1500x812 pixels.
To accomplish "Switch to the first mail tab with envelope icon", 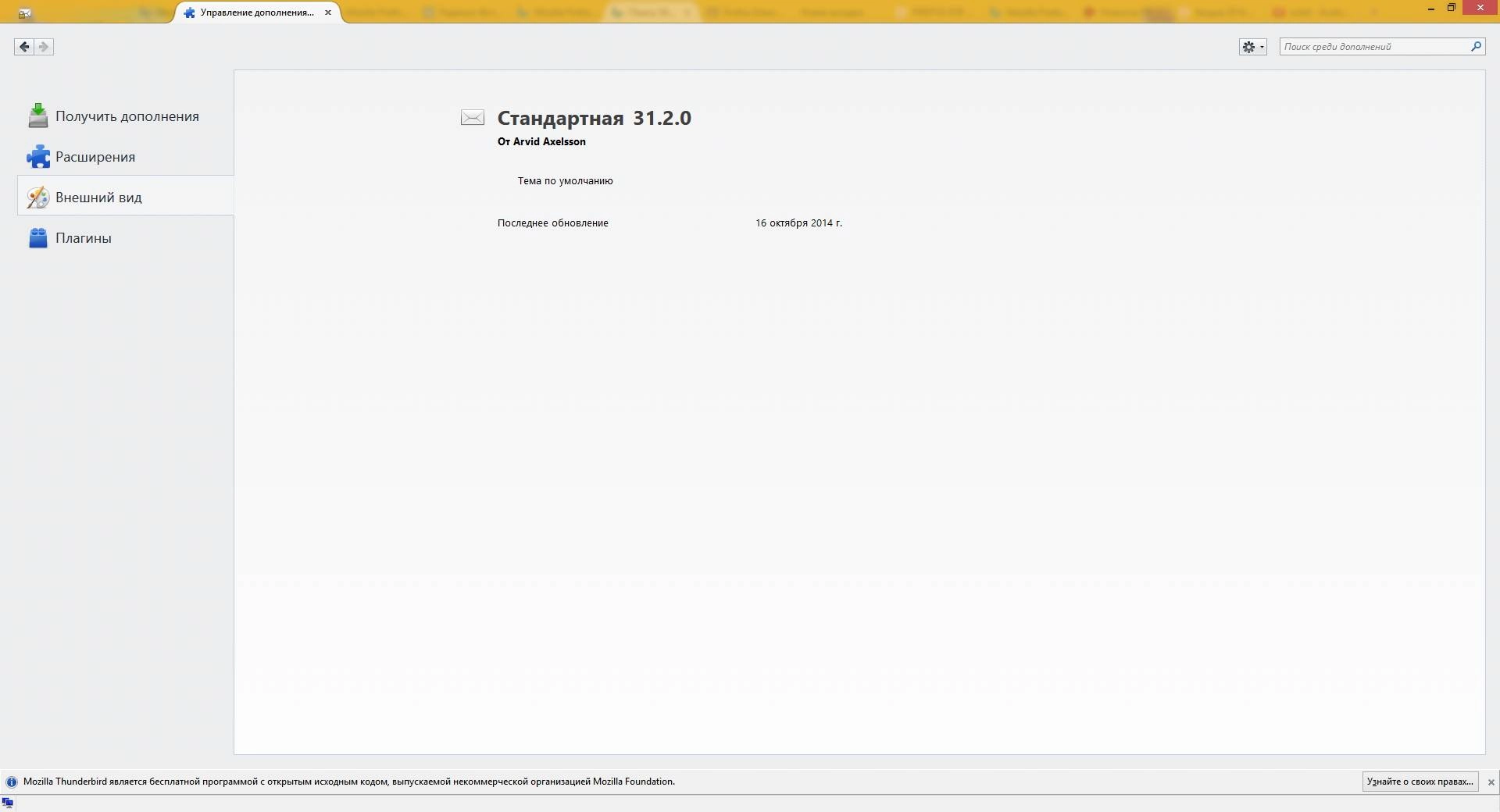I will click(x=25, y=13).
